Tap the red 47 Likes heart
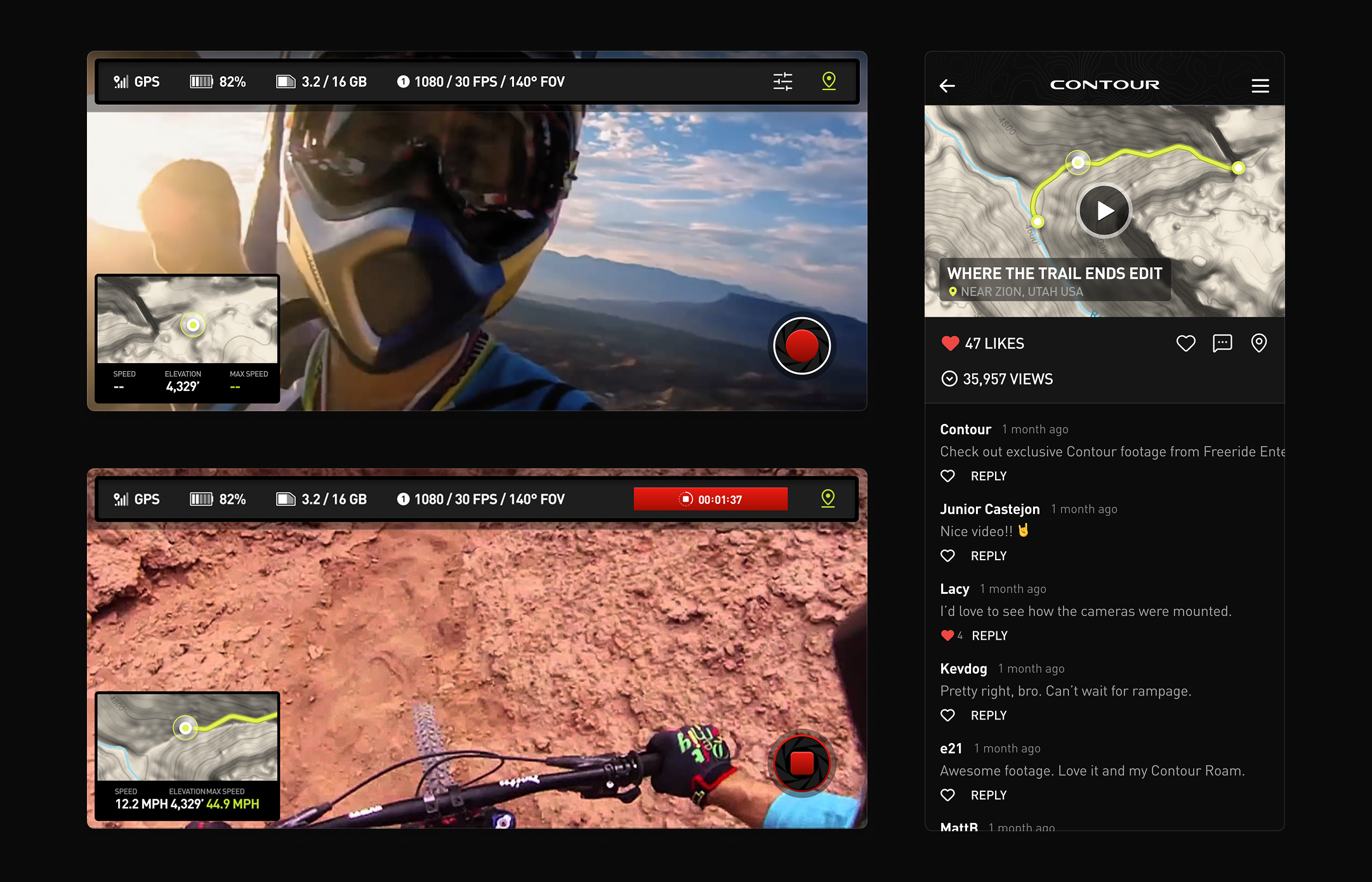This screenshot has height=882, width=1372. pyautogui.click(x=950, y=343)
